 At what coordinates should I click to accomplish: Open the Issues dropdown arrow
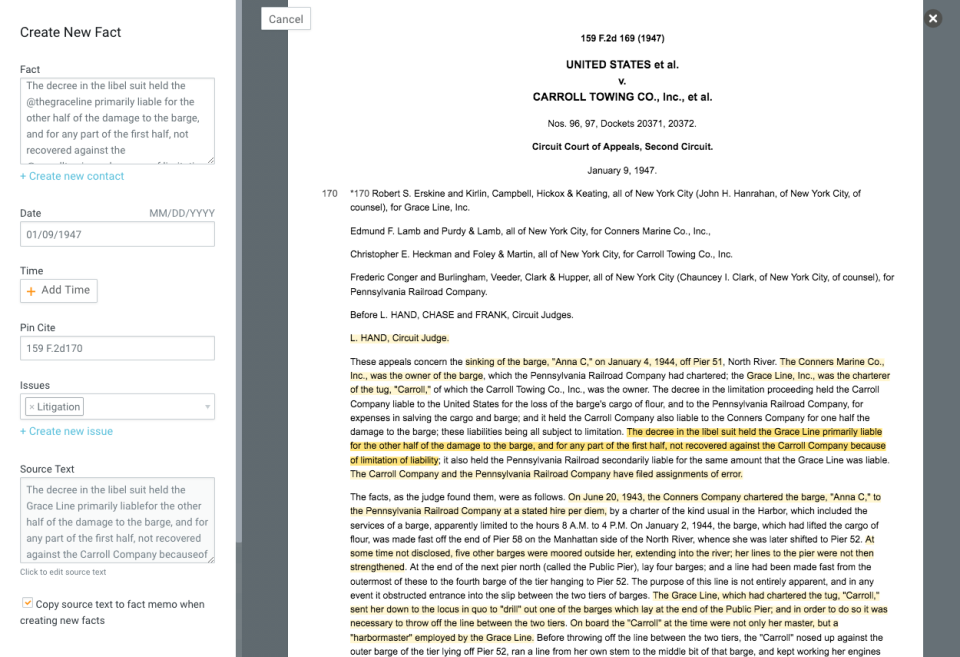pyautogui.click(x=208, y=407)
